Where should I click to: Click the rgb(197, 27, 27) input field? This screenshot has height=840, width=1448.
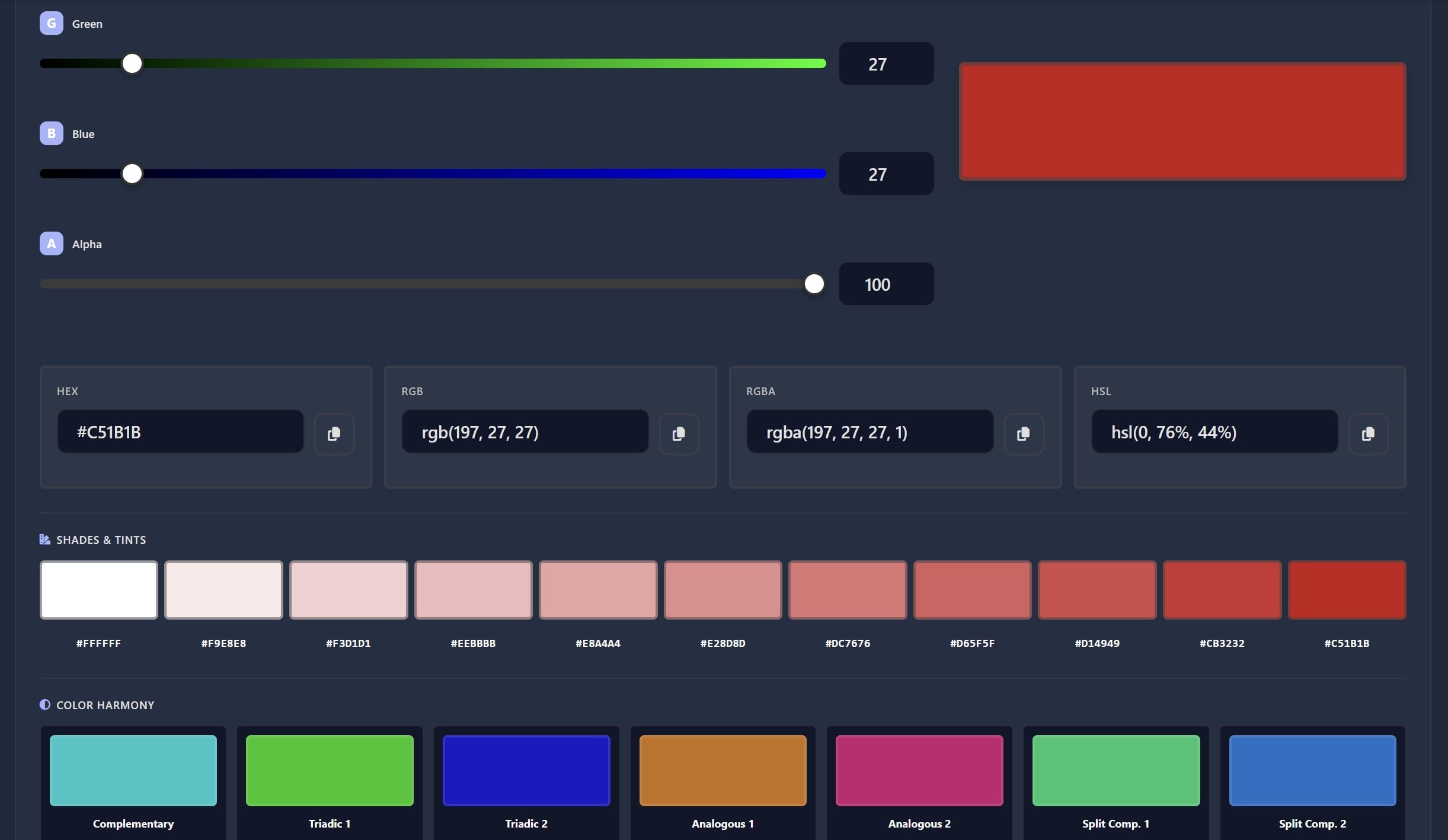(x=524, y=431)
